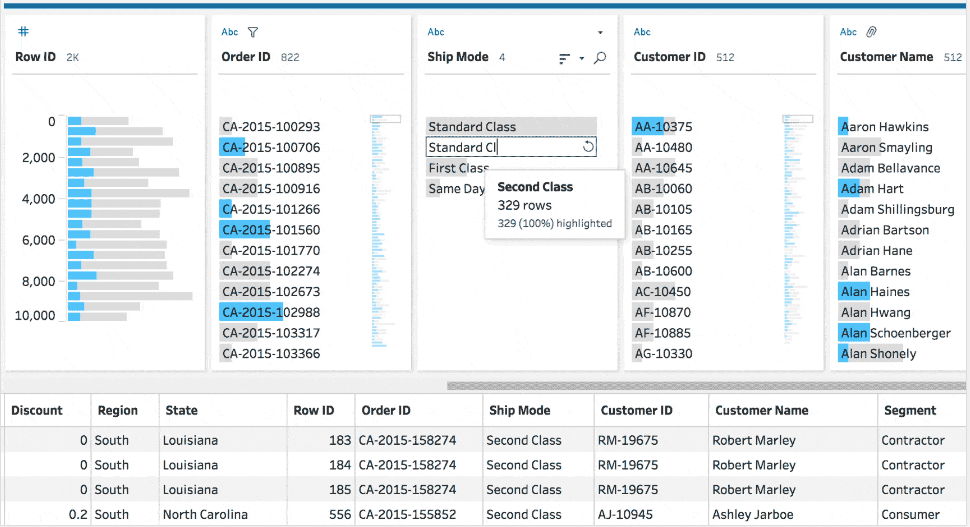Screen dimensions: 970x527
Task: Click the top histogram bar in Row ID
Action: click(x=98, y=121)
